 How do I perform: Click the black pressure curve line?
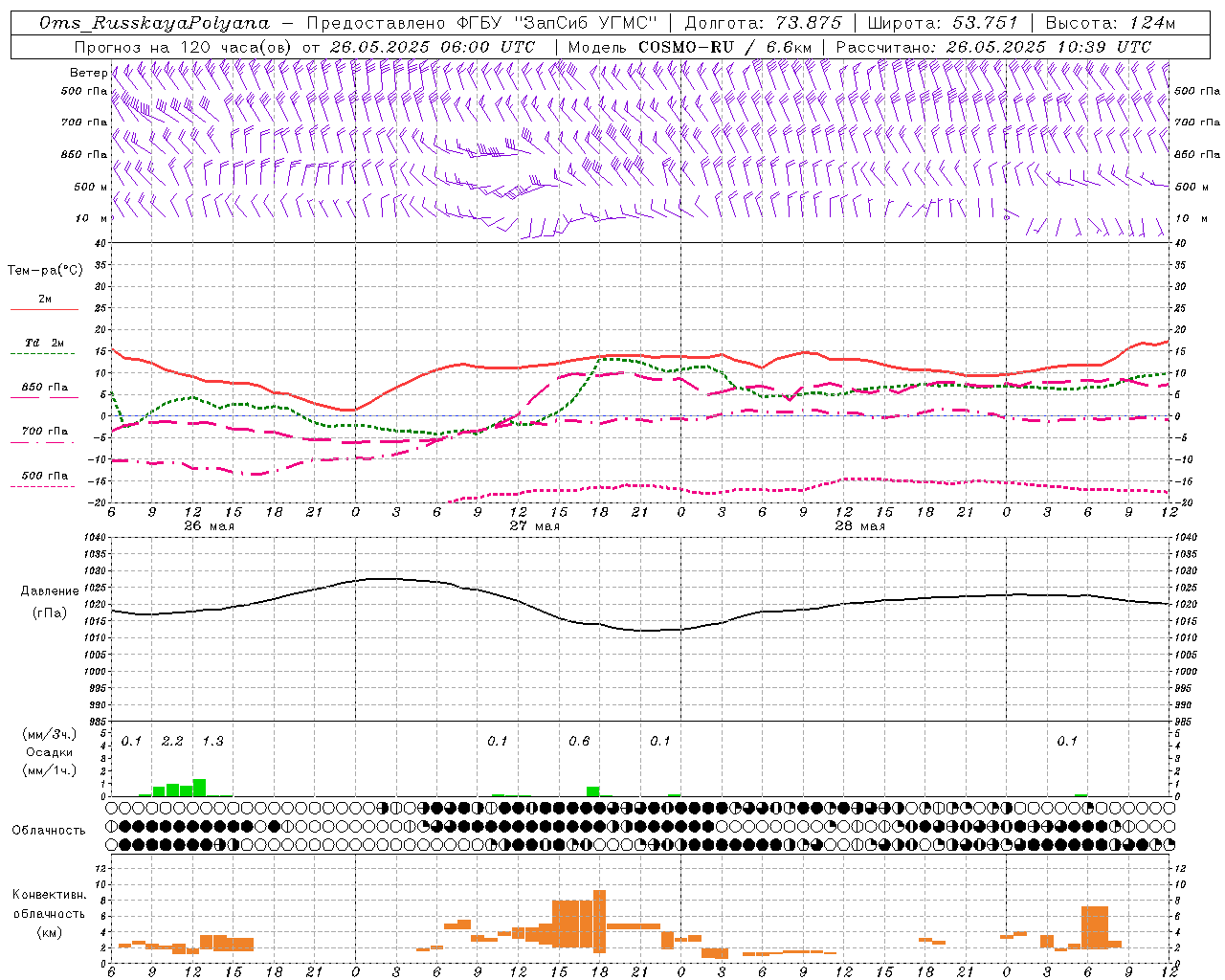pyautogui.click(x=641, y=630)
